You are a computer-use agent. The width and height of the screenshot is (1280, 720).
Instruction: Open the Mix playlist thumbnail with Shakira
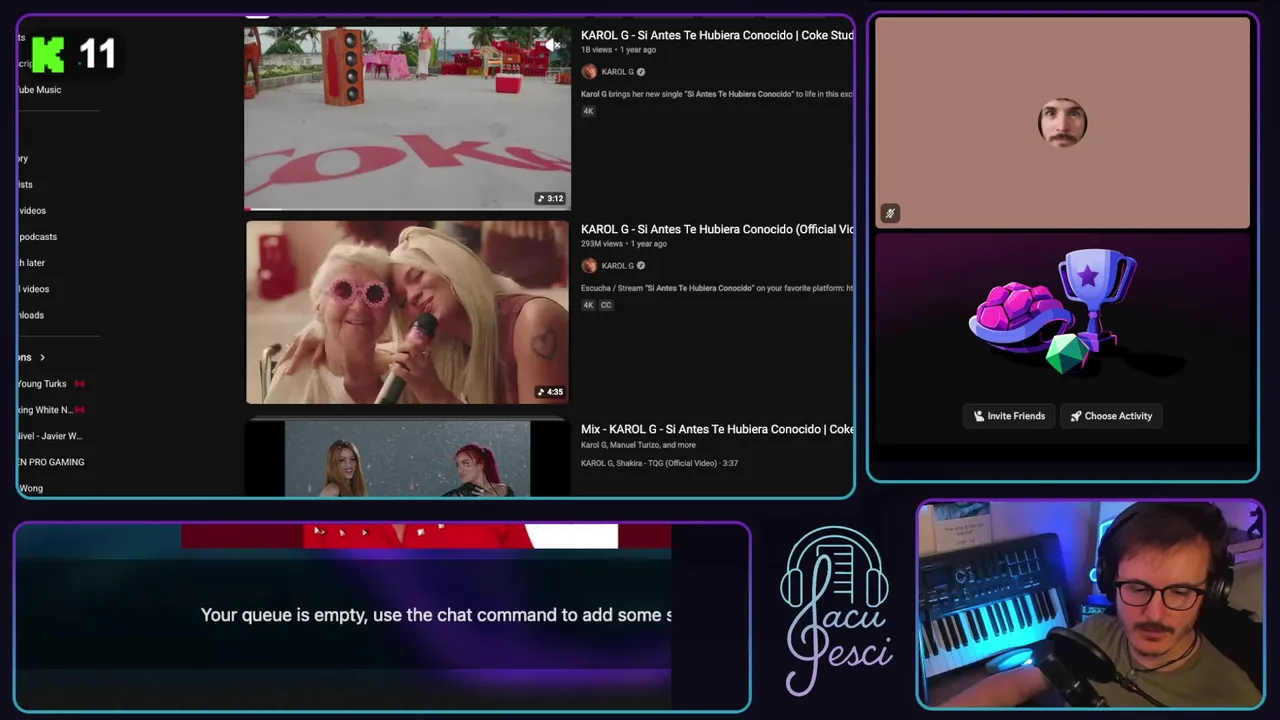[x=408, y=458]
